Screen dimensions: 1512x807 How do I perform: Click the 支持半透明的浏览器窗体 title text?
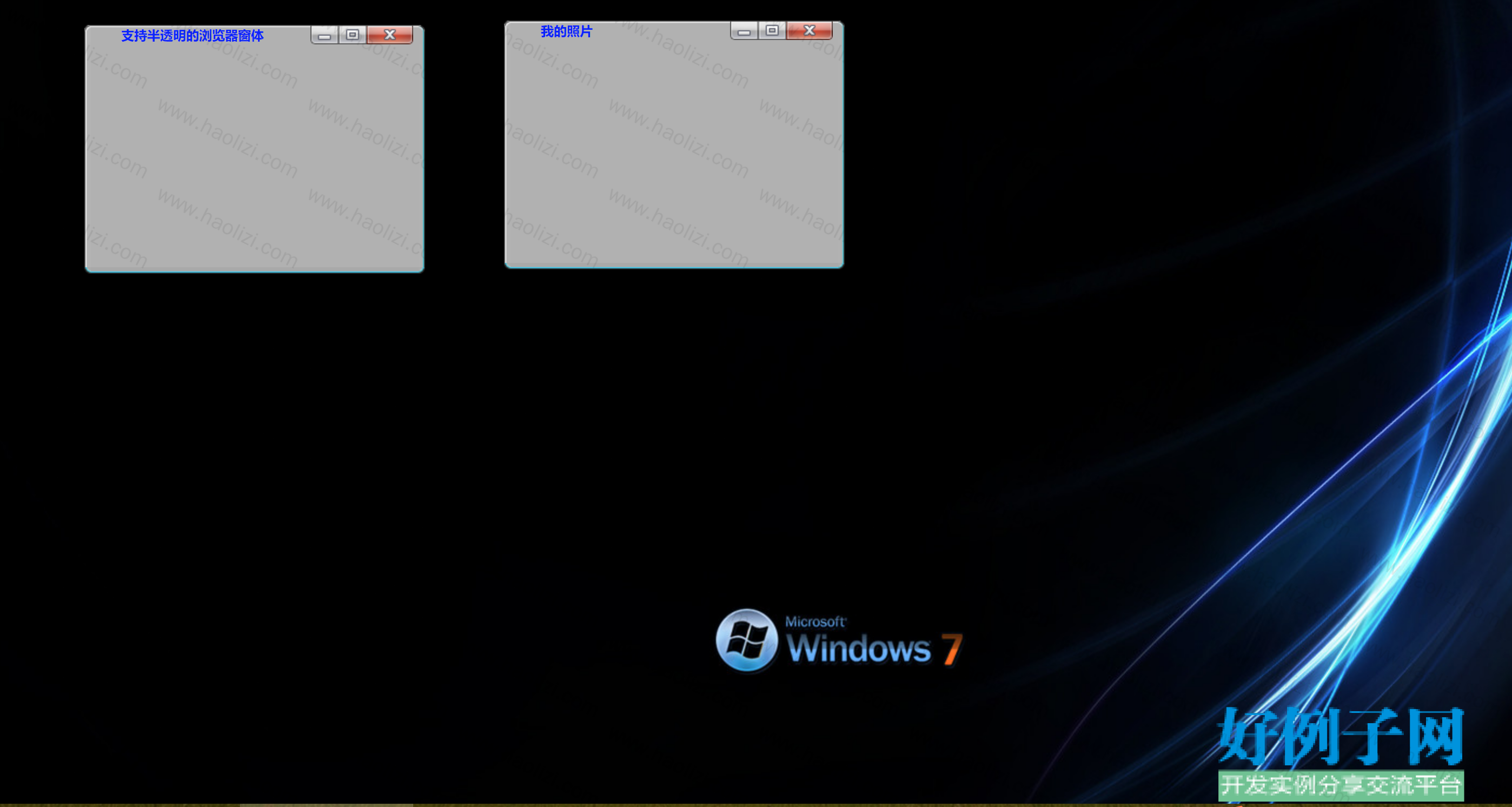click(193, 36)
